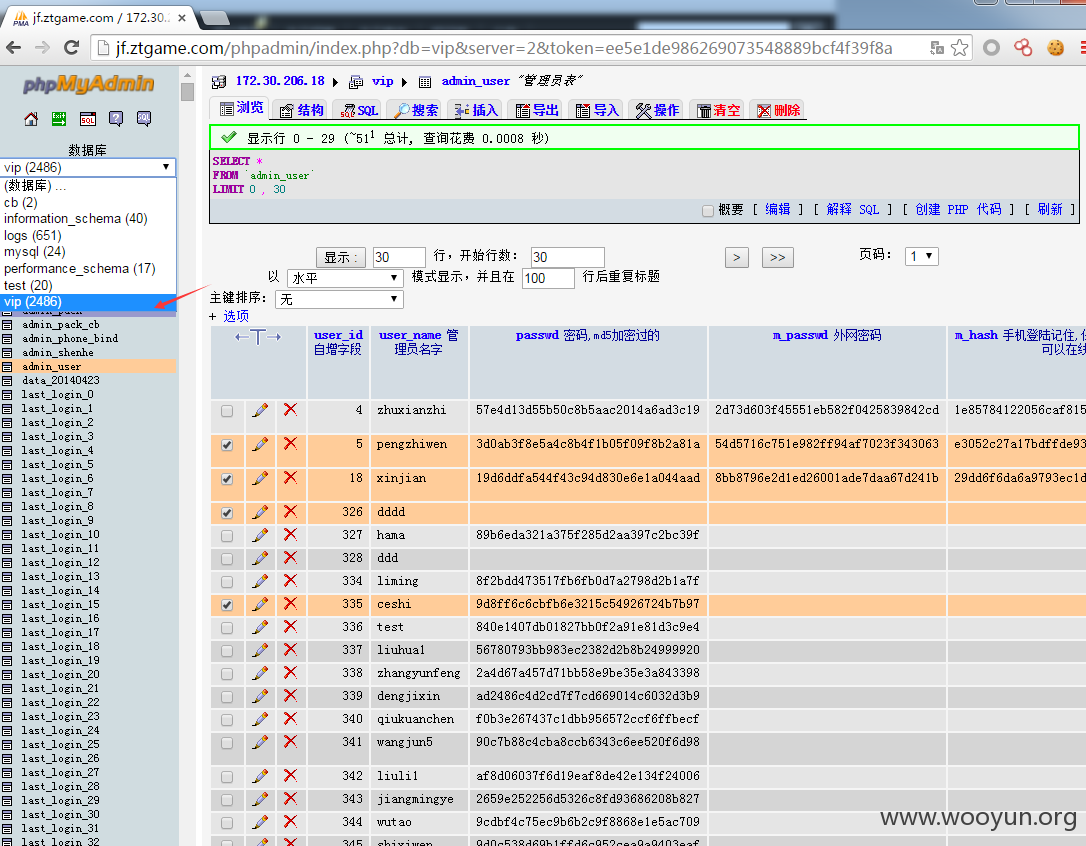Uncheck the ceshi row checkbox

226,605
